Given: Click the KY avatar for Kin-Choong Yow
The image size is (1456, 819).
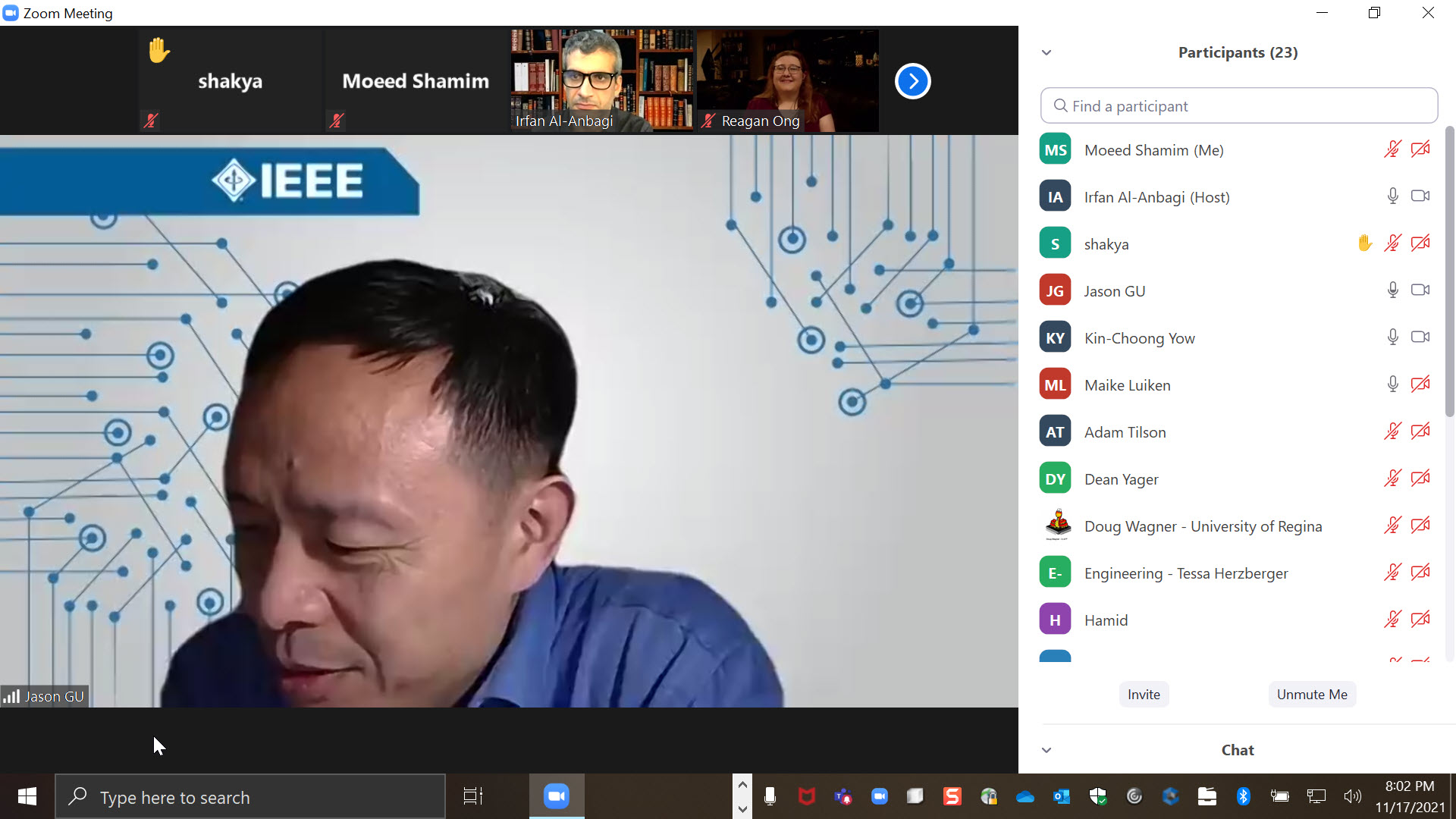Looking at the screenshot, I should tap(1055, 338).
